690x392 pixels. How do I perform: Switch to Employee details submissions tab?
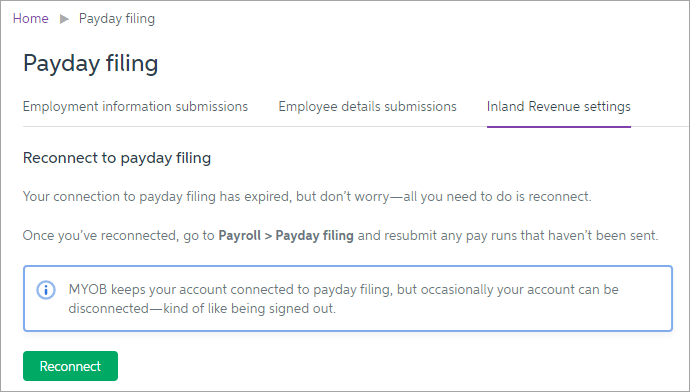point(367,107)
